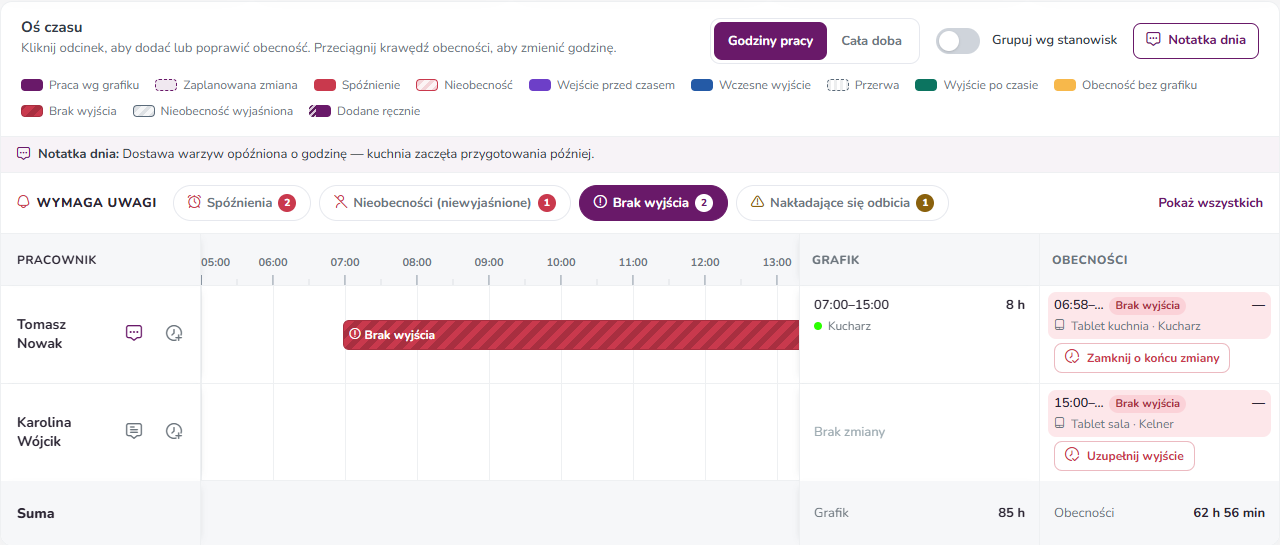Click Brak zmiany schedule cell
1280x547 pixels.
[x=919, y=432]
